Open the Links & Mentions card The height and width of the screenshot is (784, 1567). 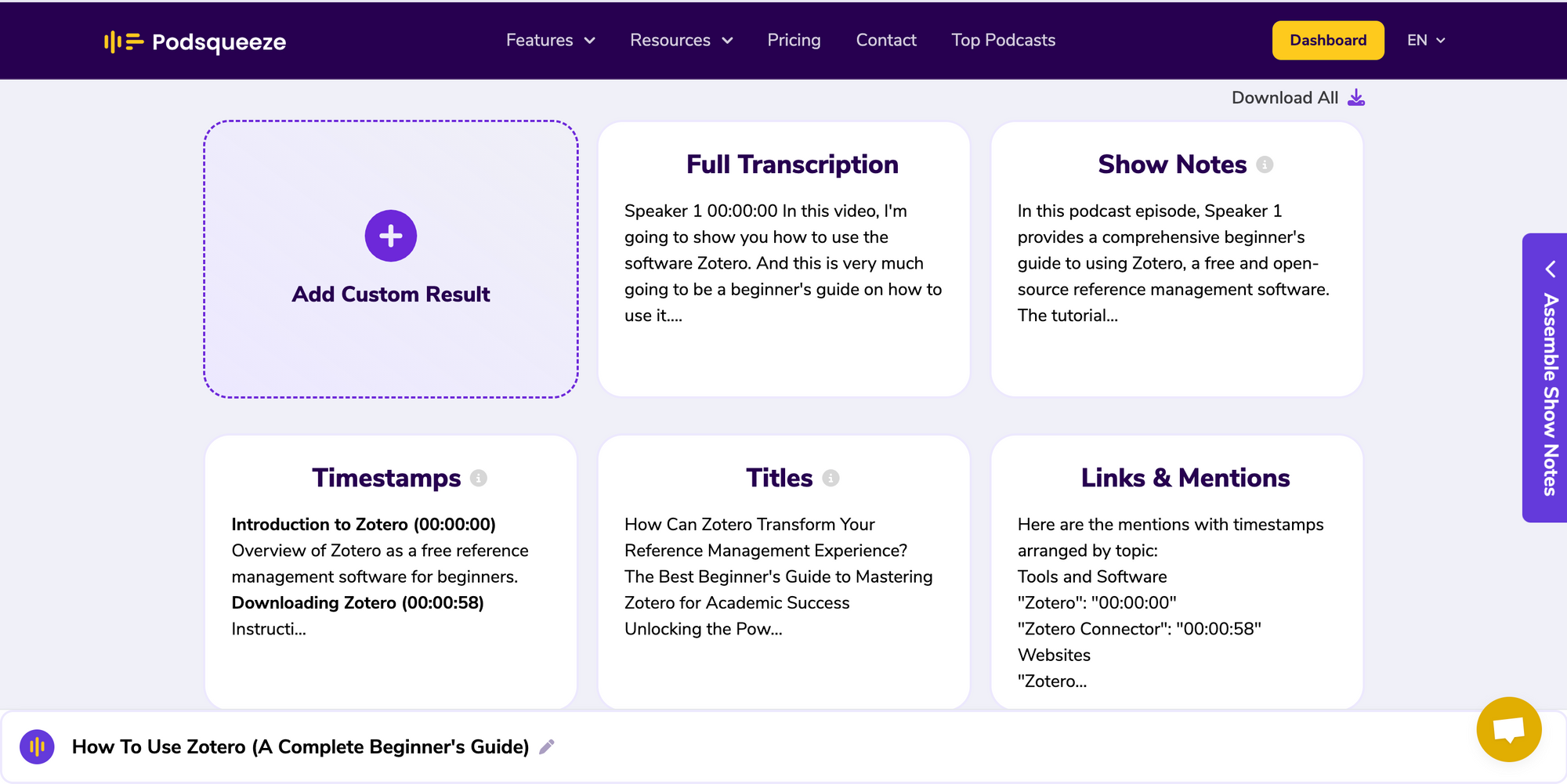coord(1177,573)
